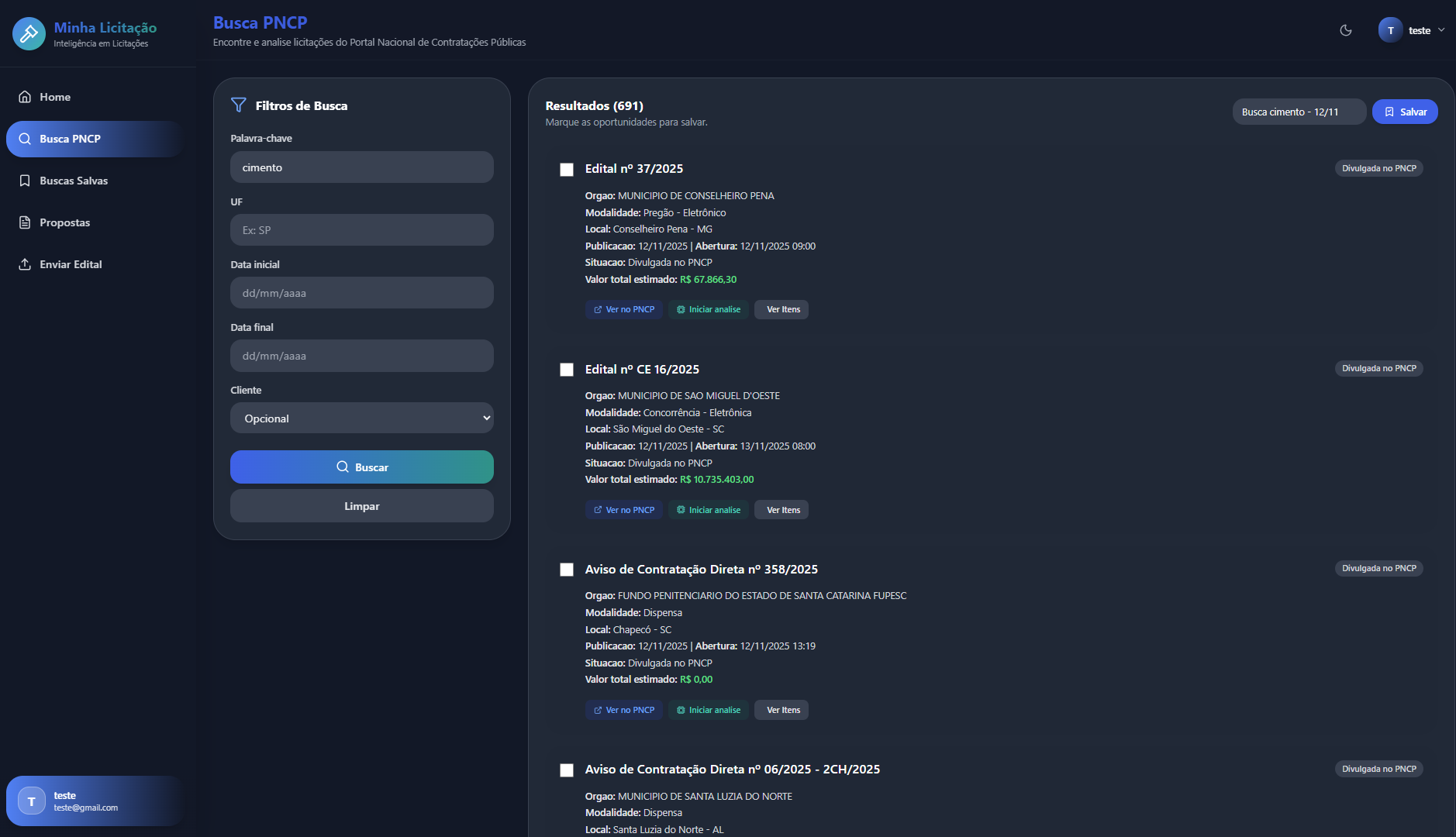Open Ver no PNCP for Contratação Direta 358/2025
This screenshot has height=837, width=1456.
point(624,710)
